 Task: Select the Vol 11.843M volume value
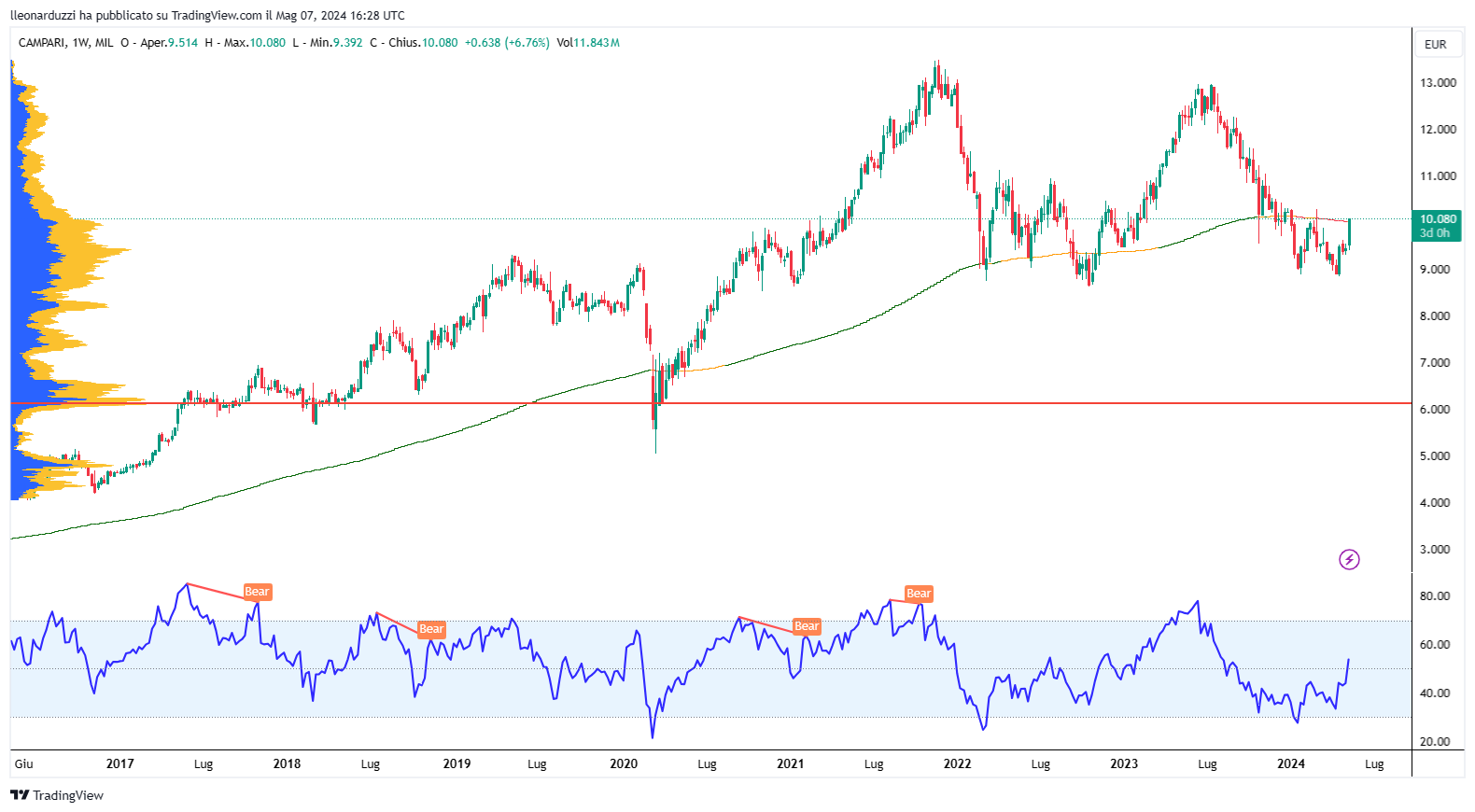coord(588,43)
